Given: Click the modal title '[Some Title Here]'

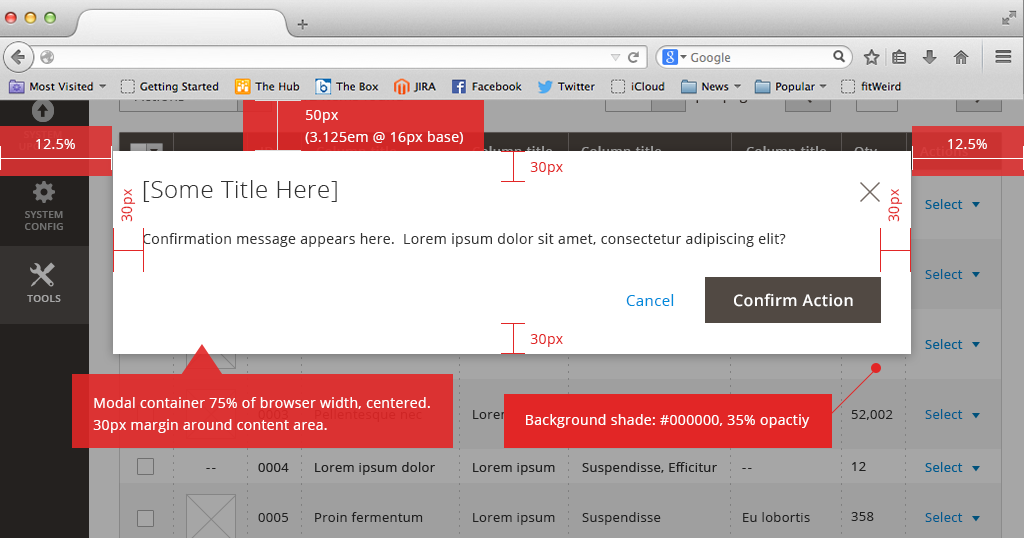Looking at the screenshot, I should (240, 190).
